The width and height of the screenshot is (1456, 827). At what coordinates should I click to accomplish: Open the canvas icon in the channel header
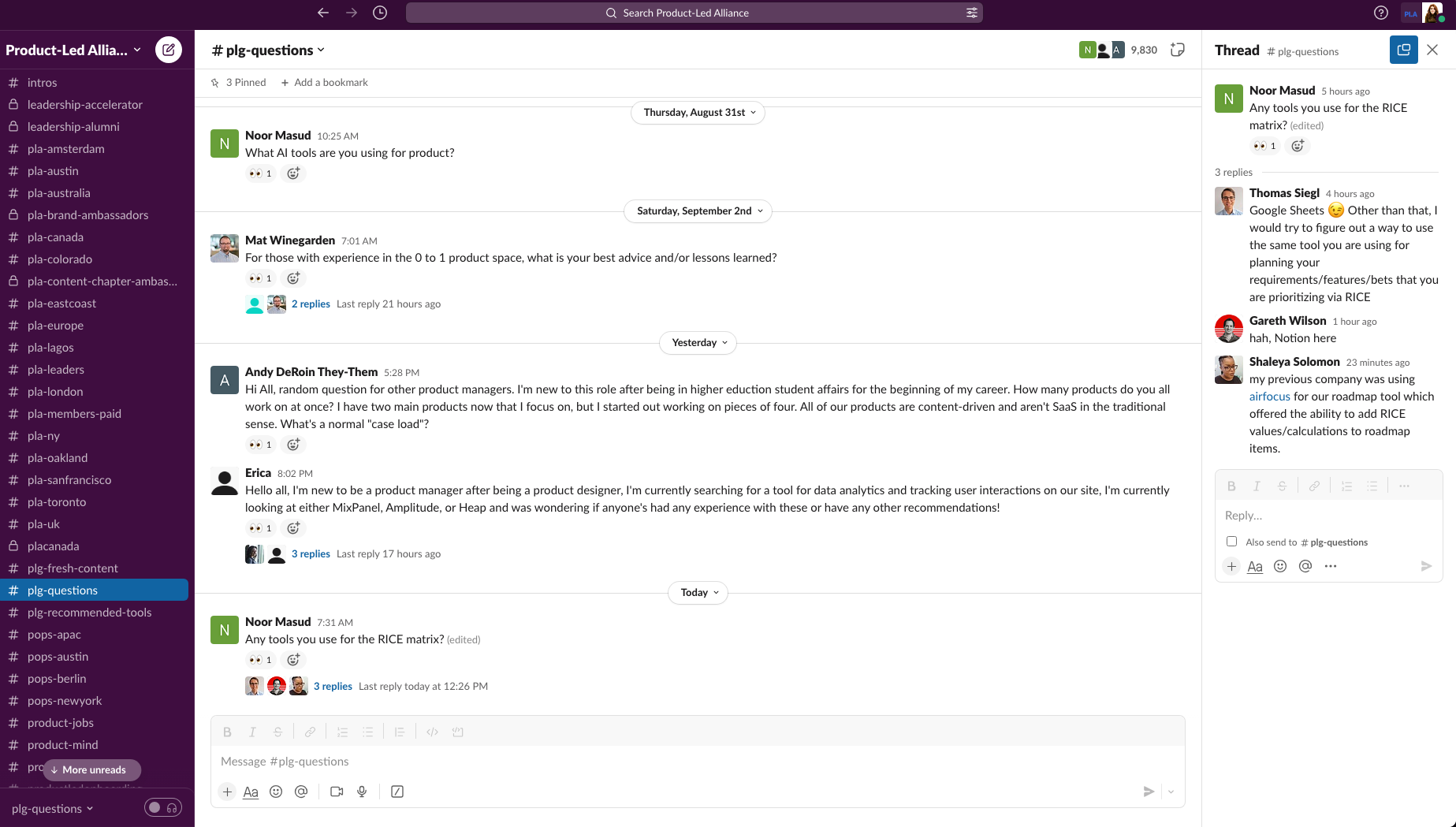1178,50
